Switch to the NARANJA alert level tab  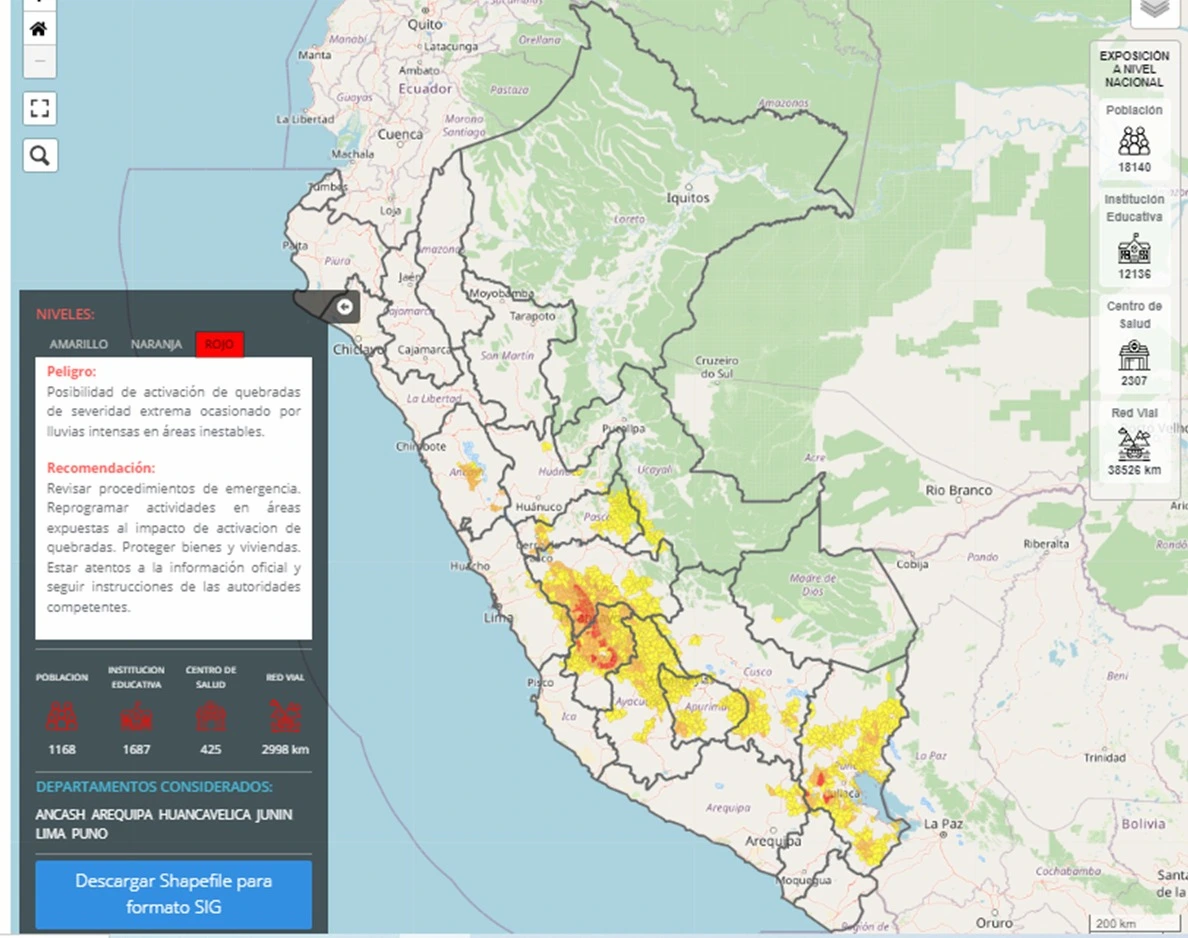tap(156, 344)
